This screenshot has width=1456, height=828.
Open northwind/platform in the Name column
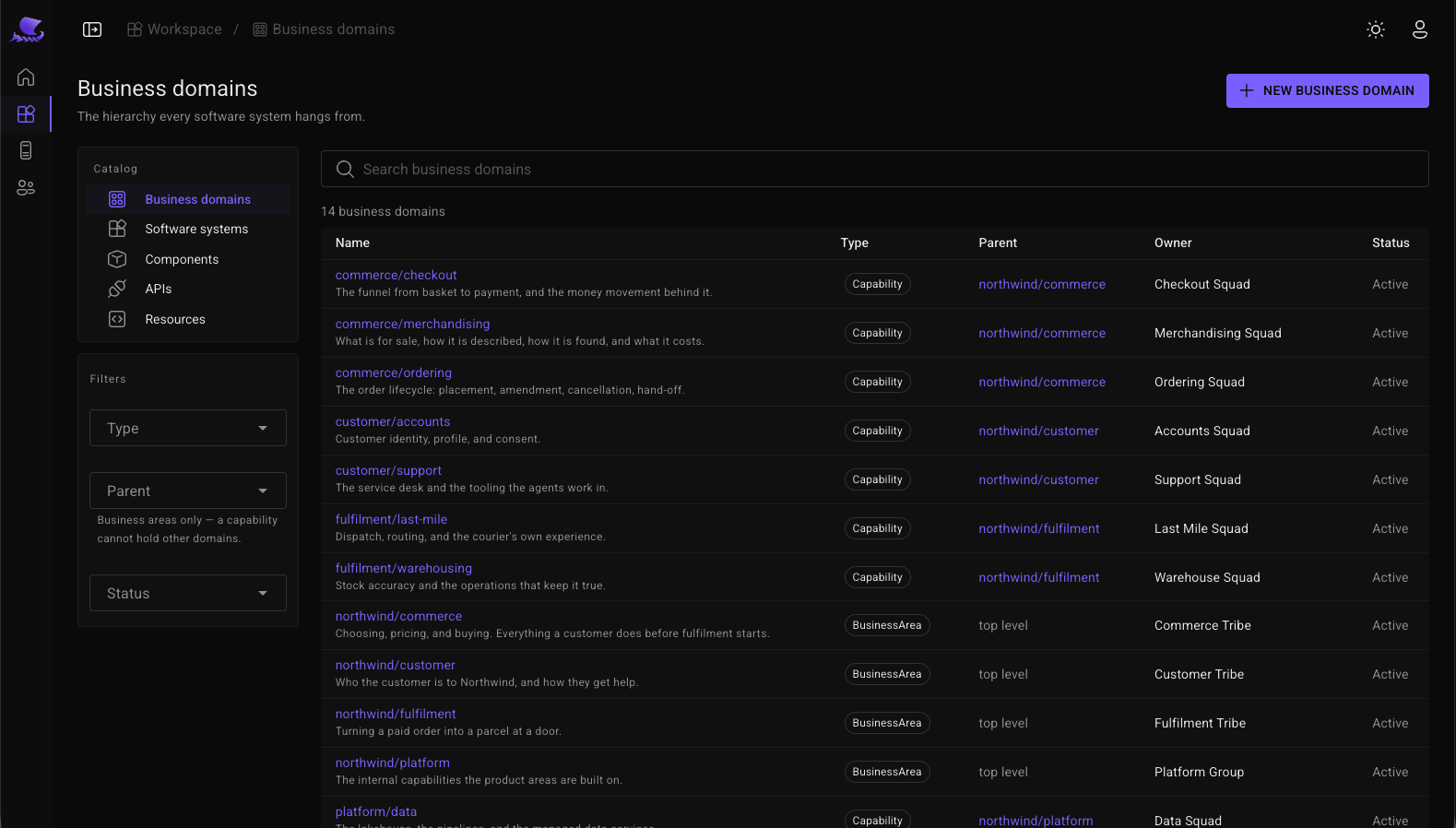tap(393, 763)
